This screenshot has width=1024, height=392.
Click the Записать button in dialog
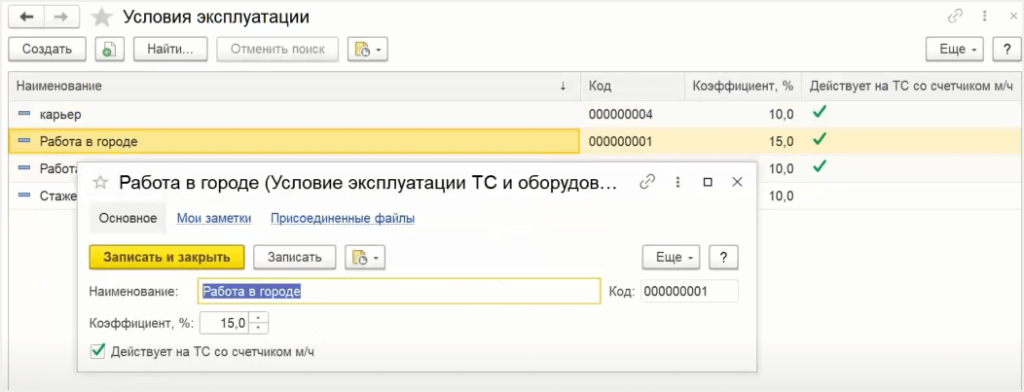click(295, 257)
